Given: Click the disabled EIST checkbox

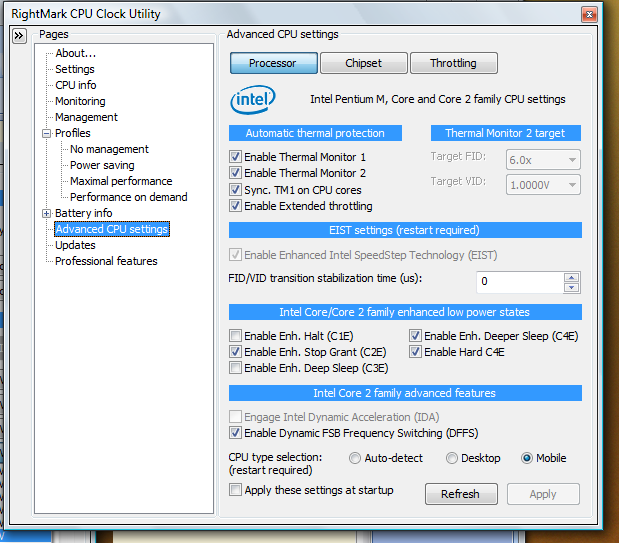Looking at the screenshot, I should click(x=236, y=255).
